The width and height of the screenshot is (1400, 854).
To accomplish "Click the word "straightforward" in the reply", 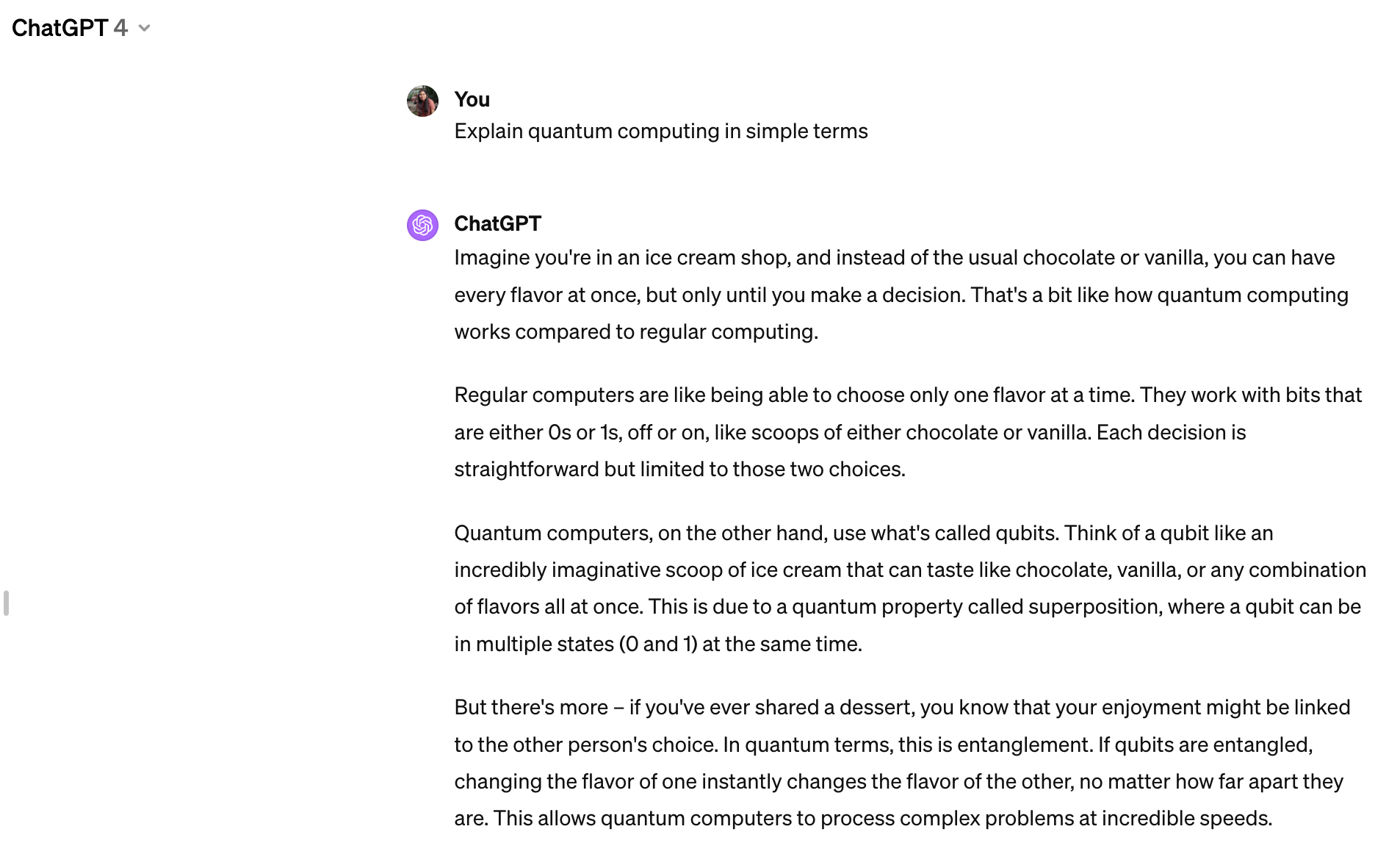I will point(526,469).
